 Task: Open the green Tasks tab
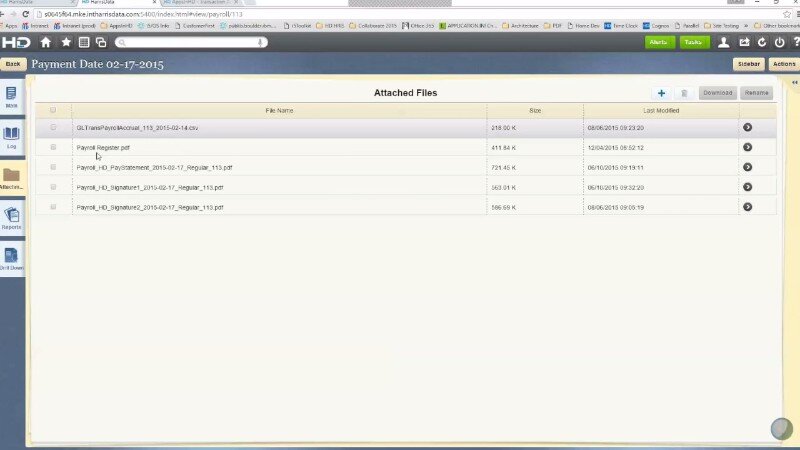pyautogui.click(x=694, y=42)
